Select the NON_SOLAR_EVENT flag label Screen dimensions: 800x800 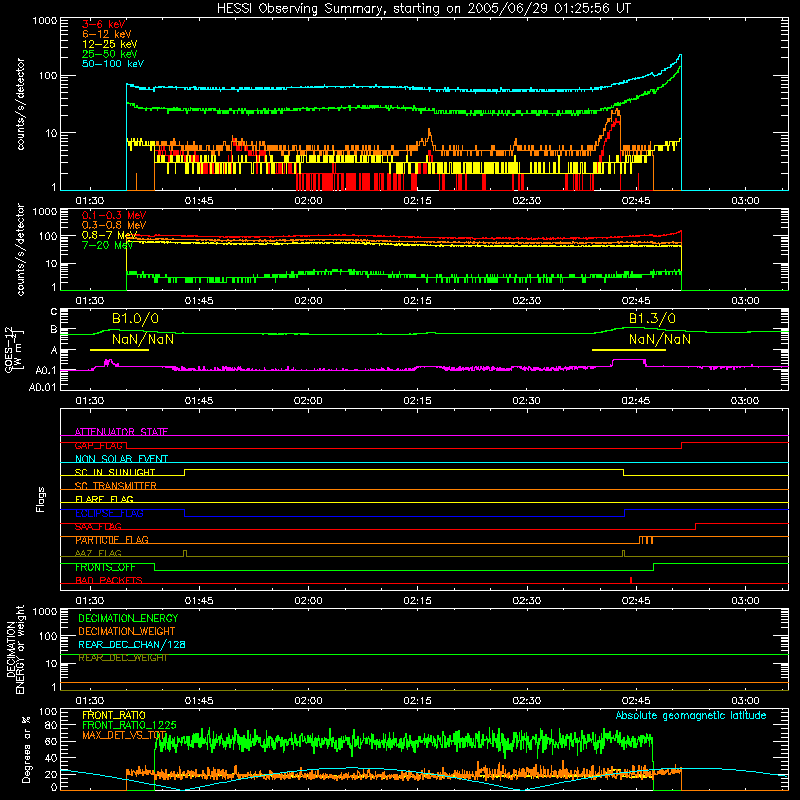pyautogui.click(x=121, y=459)
